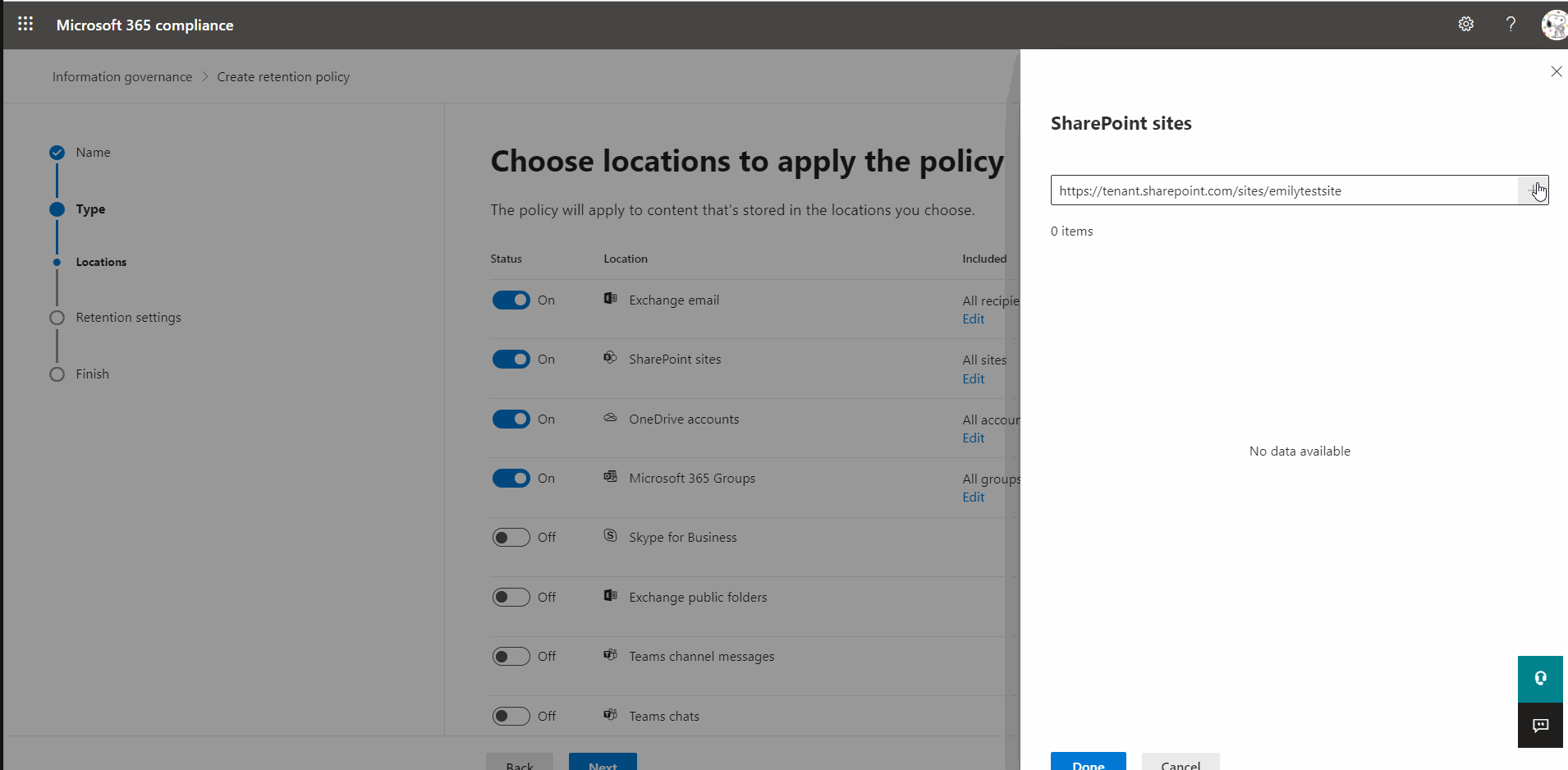Click the Microsoft 365 Groups icon
Screen dimensions: 1568x770
tap(610, 477)
